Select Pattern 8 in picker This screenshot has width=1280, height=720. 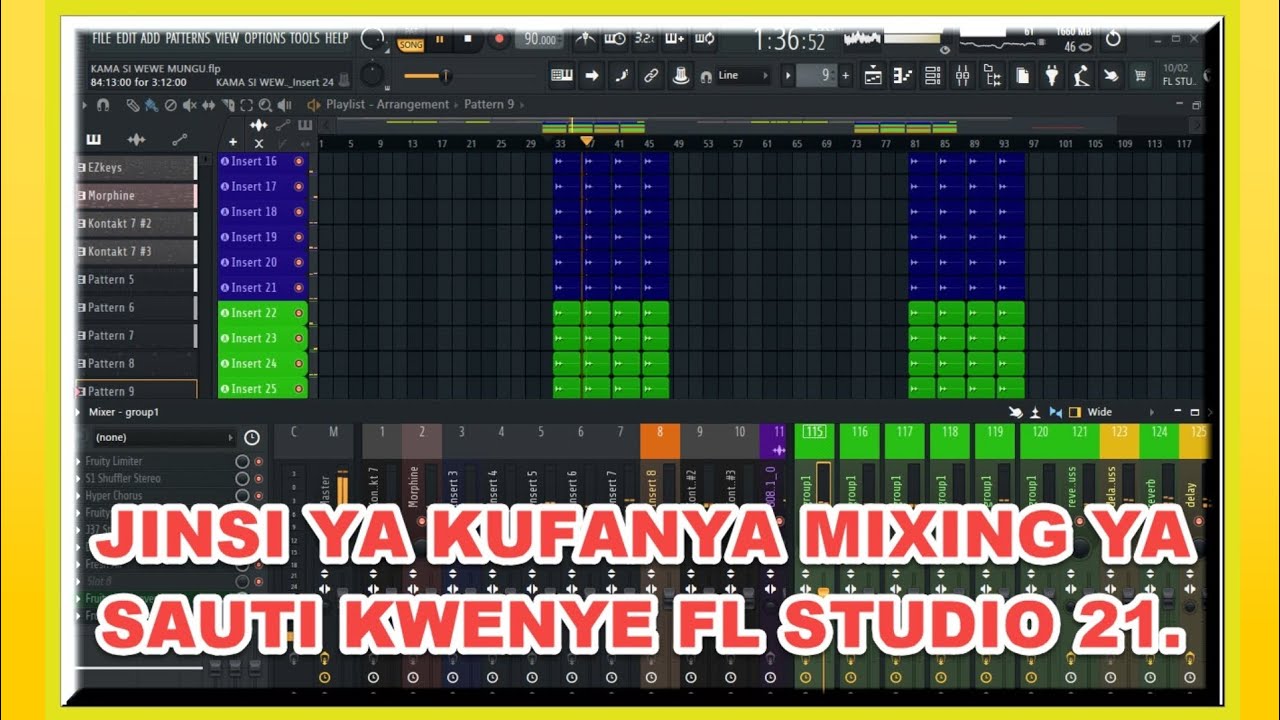point(137,364)
